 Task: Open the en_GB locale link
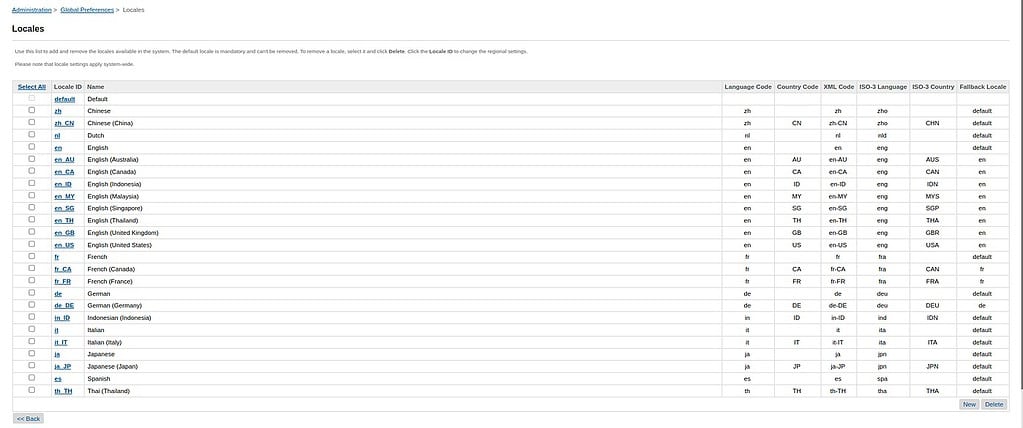pyautogui.click(x=64, y=233)
